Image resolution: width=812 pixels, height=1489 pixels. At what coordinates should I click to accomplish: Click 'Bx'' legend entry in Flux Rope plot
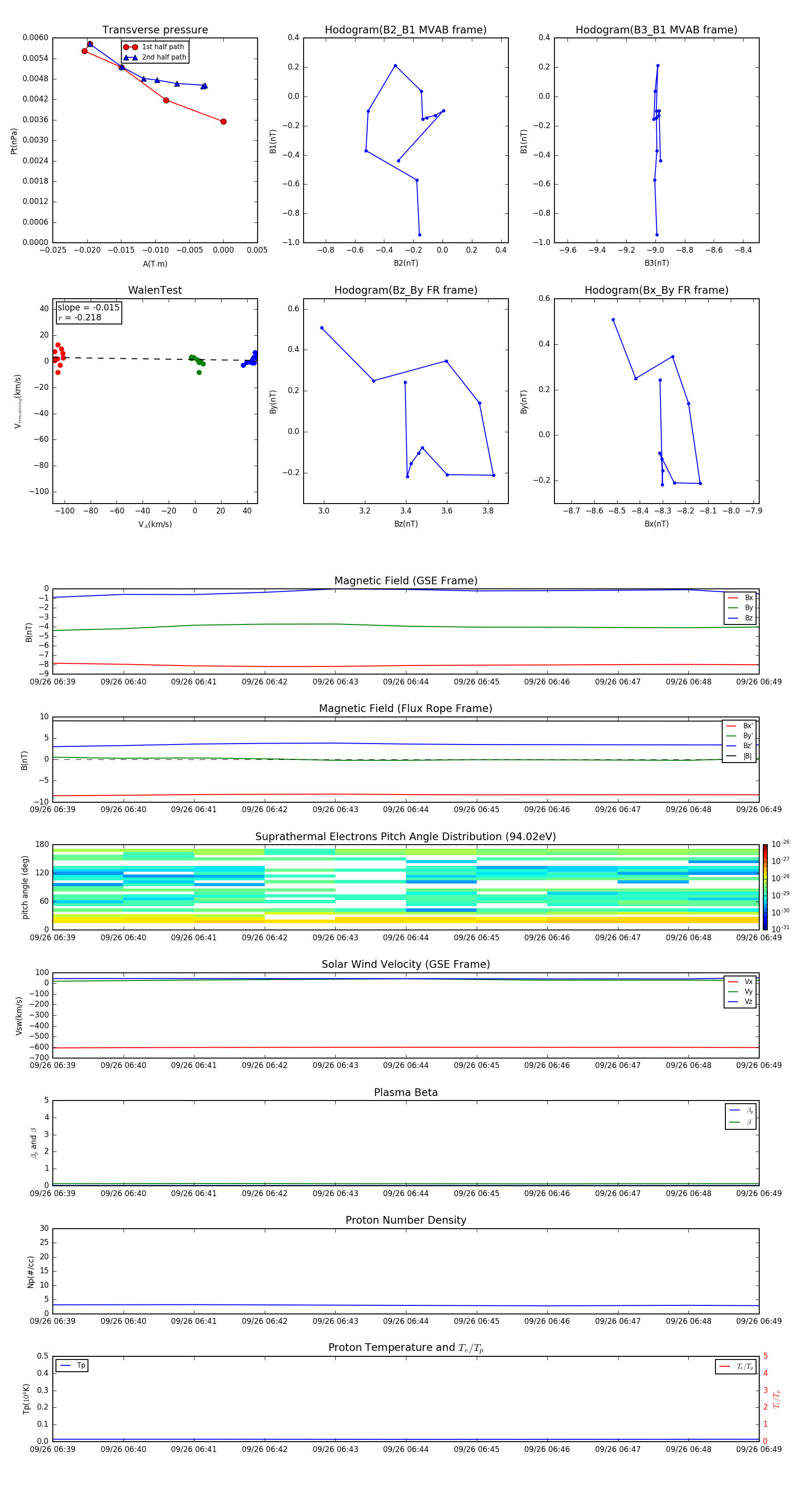pyautogui.click(x=739, y=726)
